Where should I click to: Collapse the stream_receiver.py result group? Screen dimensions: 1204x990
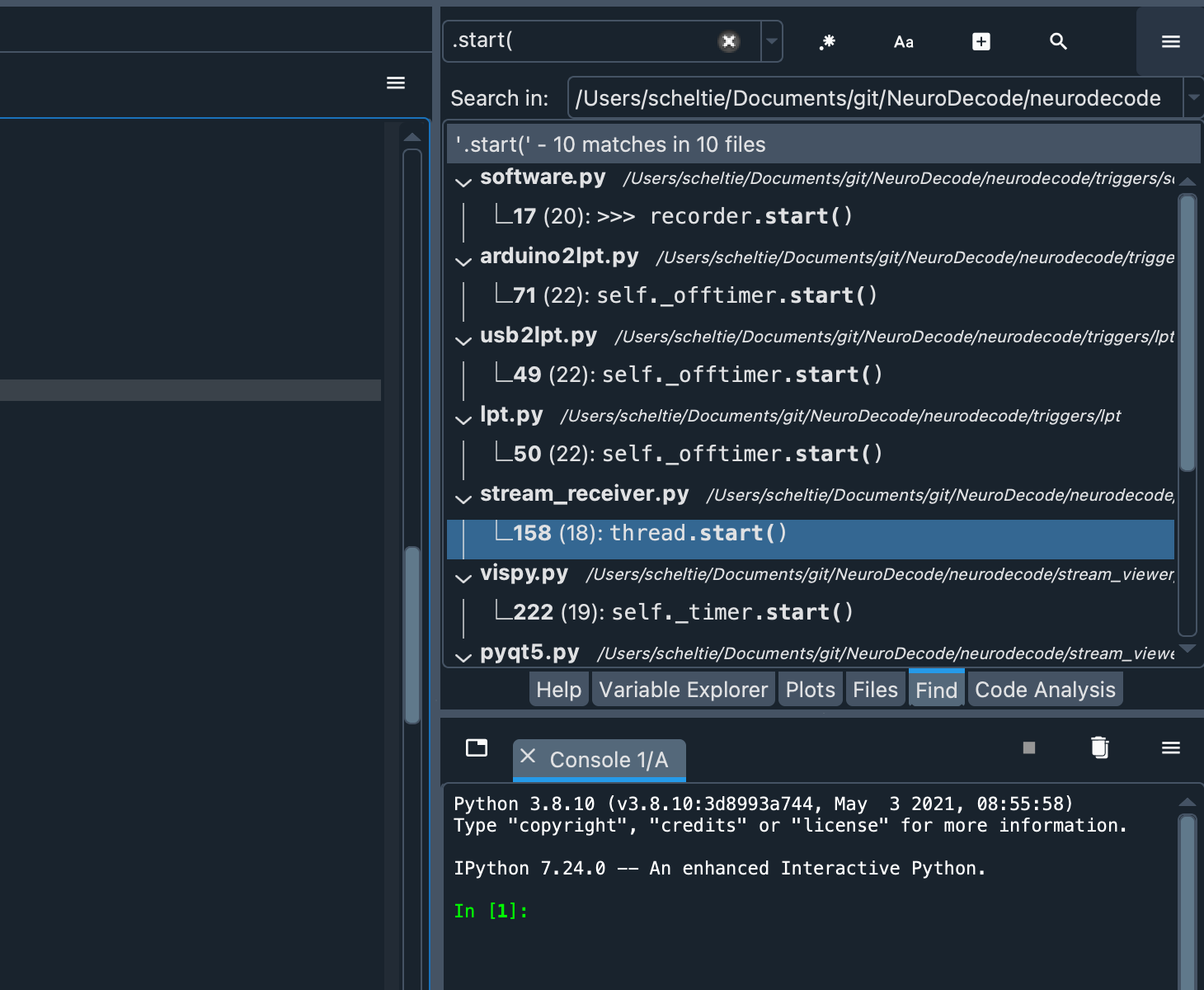point(463,498)
